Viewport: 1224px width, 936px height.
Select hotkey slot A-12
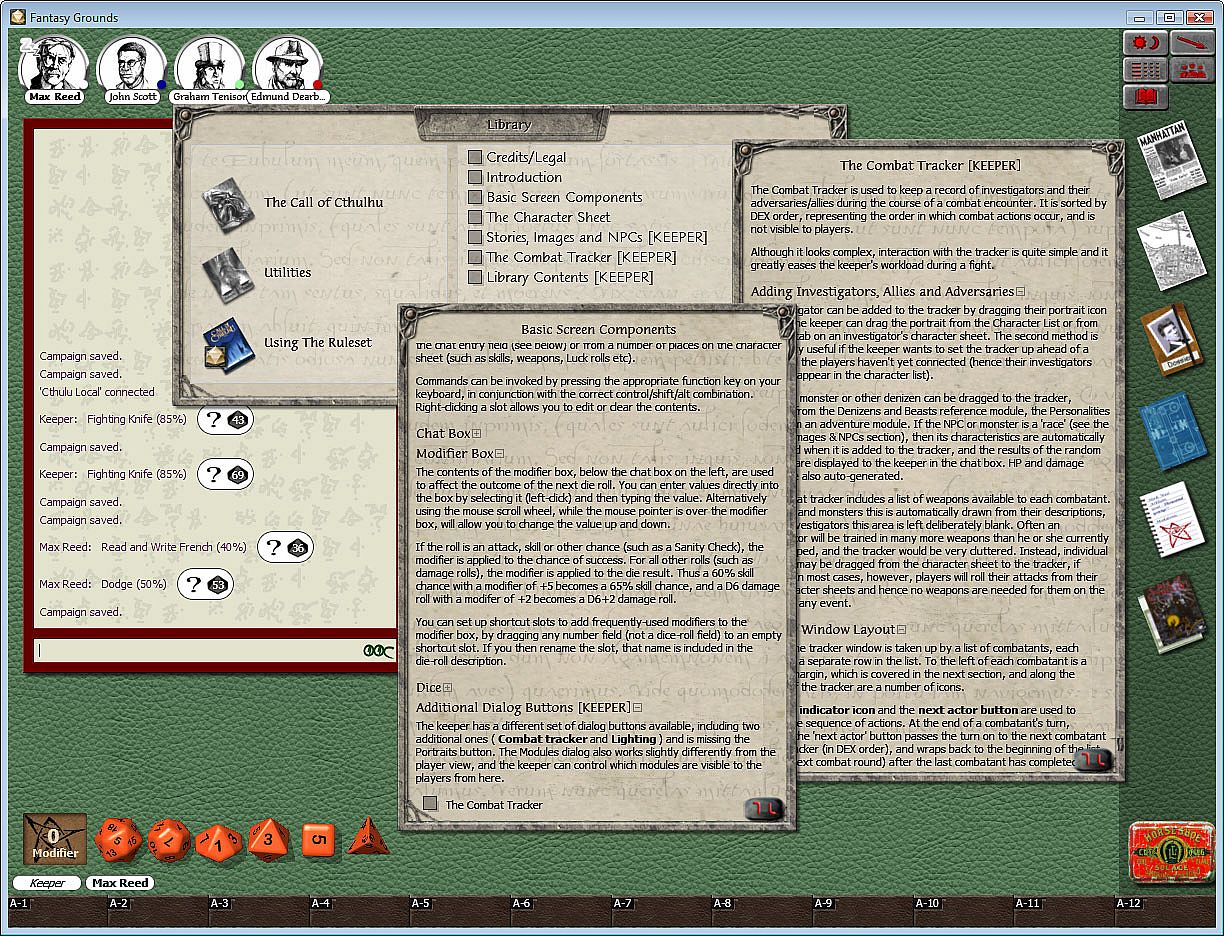click(1166, 910)
